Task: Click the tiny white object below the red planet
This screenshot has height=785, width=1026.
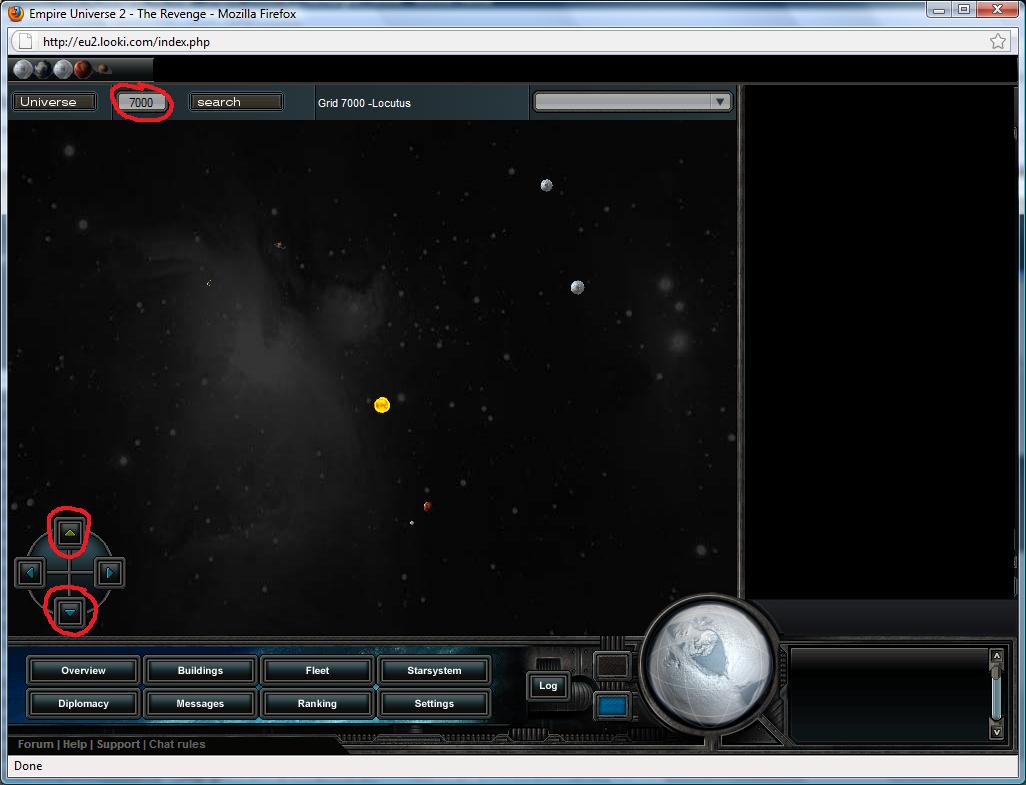Action: click(412, 523)
